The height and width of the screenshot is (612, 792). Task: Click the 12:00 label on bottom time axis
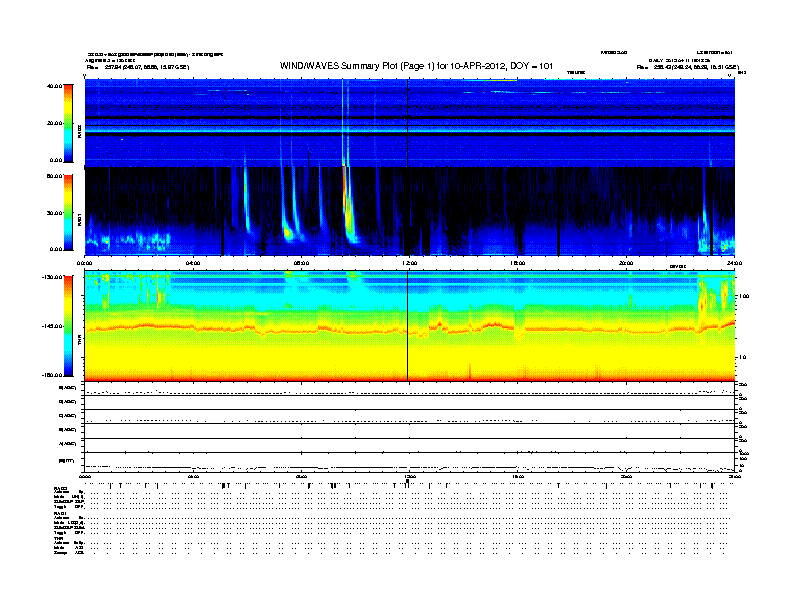click(x=409, y=477)
